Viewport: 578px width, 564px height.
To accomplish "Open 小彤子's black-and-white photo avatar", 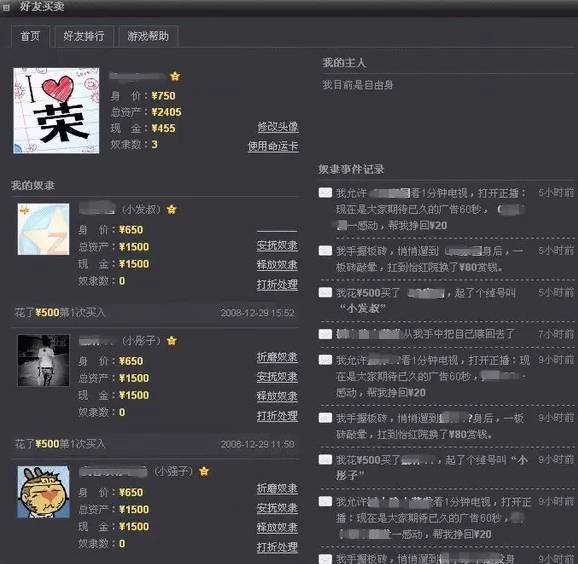I will [x=43, y=360].
